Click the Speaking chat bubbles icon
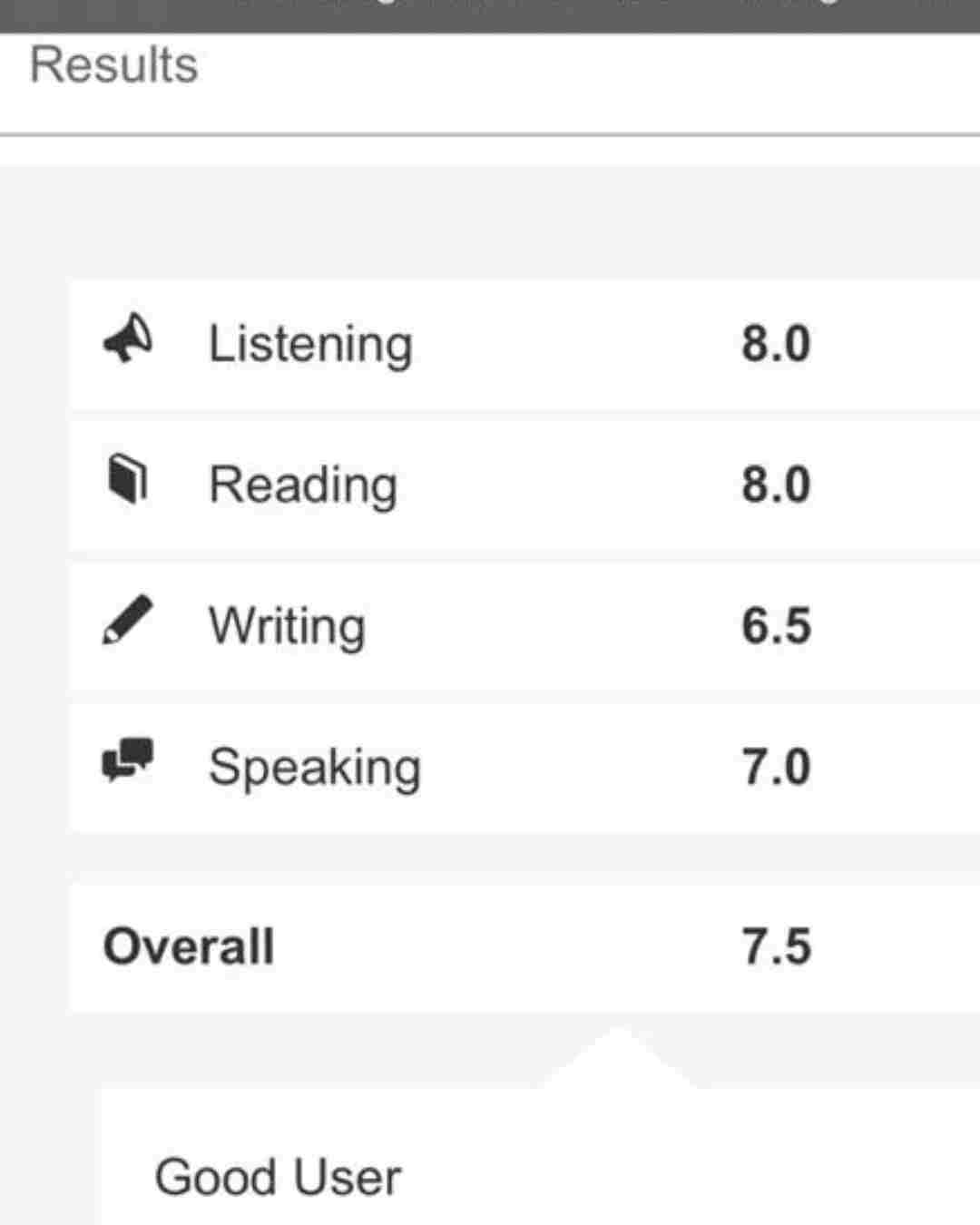 [x=128, y=760]
